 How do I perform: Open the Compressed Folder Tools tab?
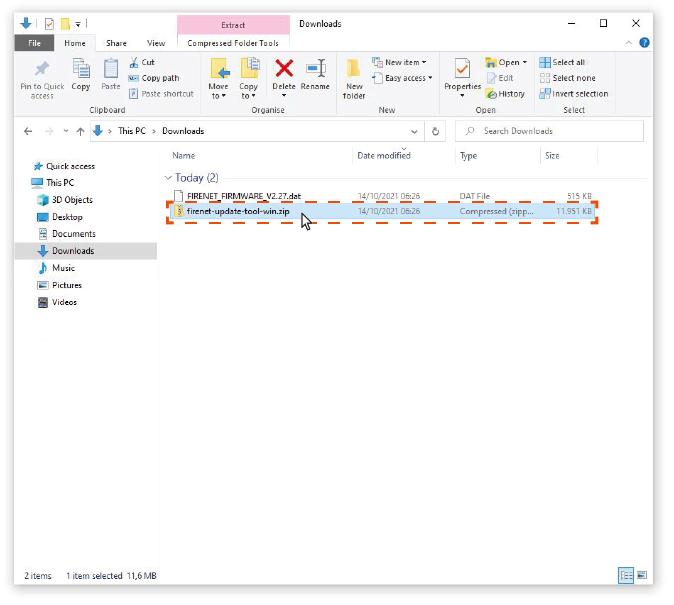[233, 43]
